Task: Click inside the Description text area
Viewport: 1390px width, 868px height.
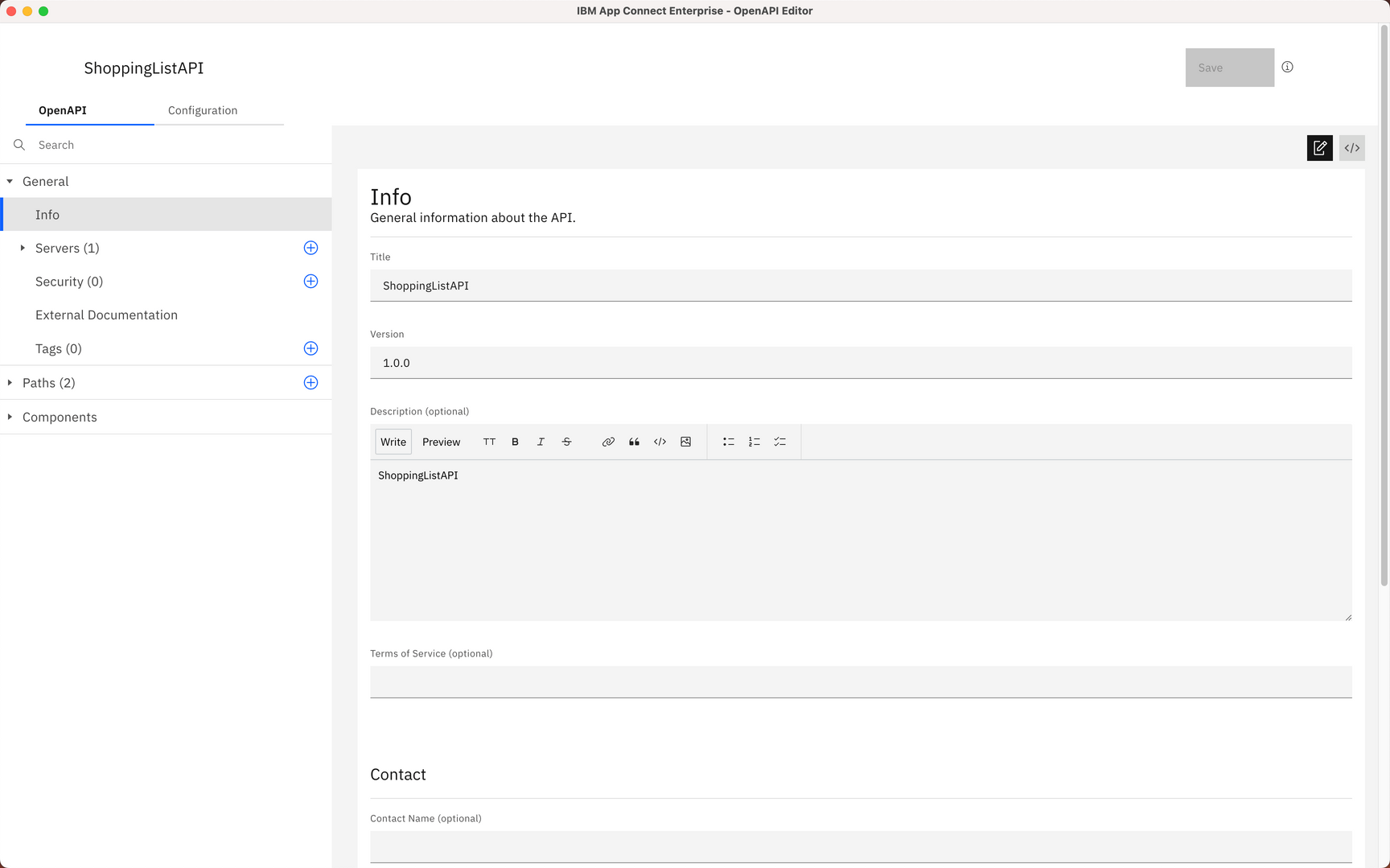Action: 861,540
